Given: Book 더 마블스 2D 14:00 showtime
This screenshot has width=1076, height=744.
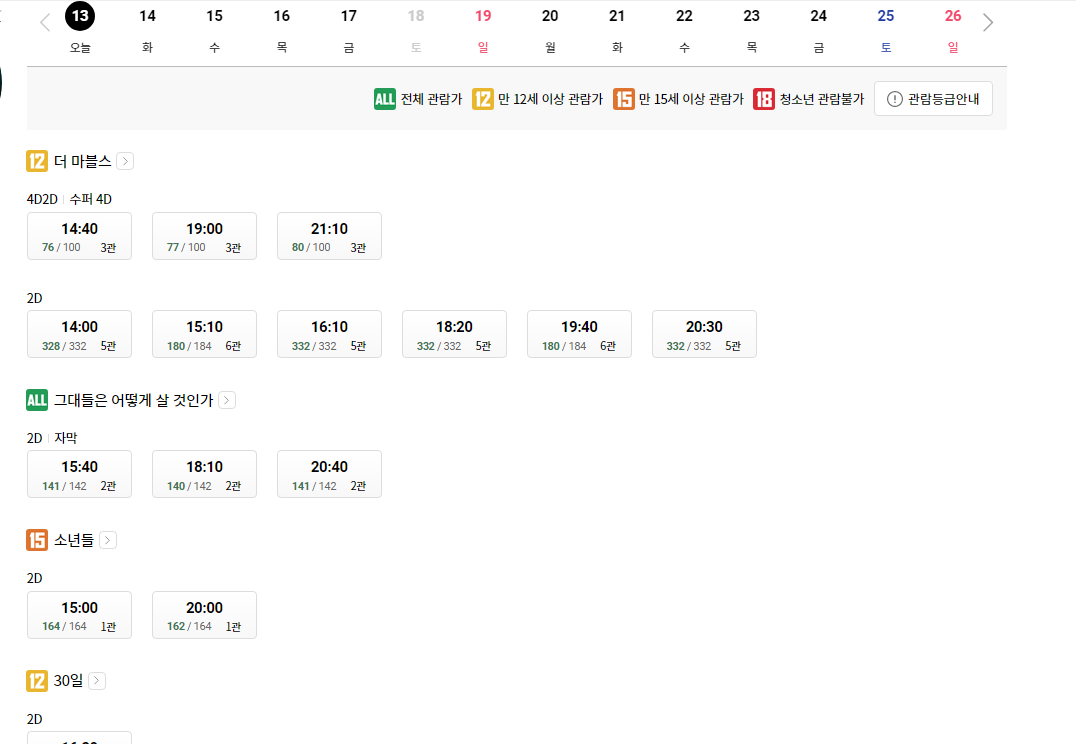Looking at the screenshot, I should click(80, 334).
